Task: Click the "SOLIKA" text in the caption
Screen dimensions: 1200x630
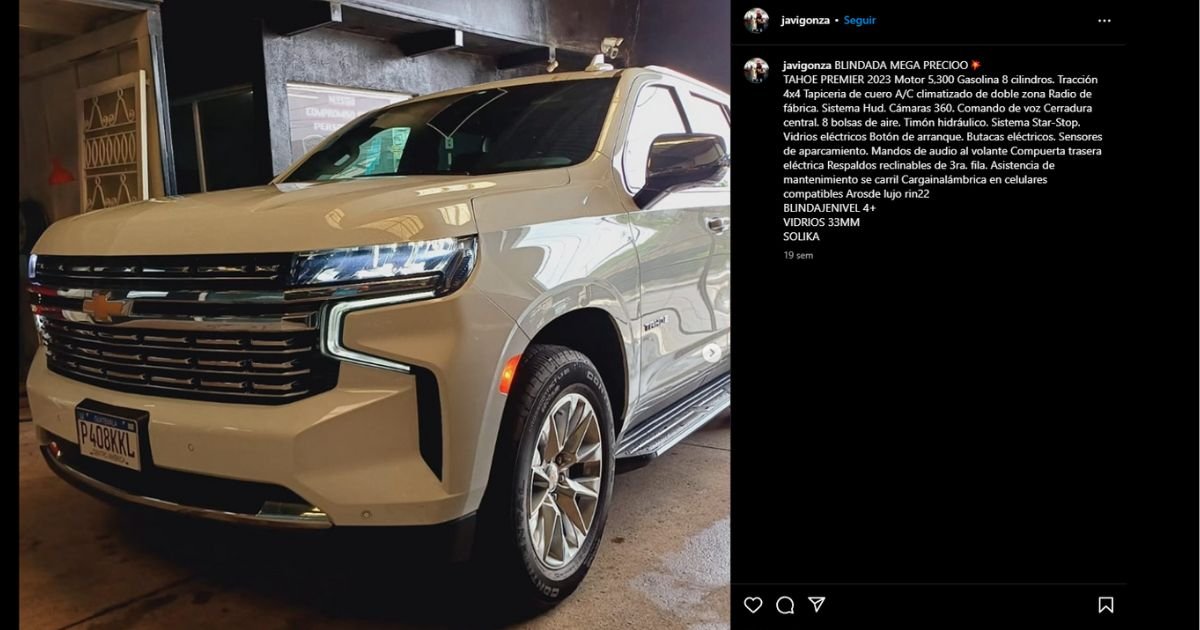Action: click(801, 237)
